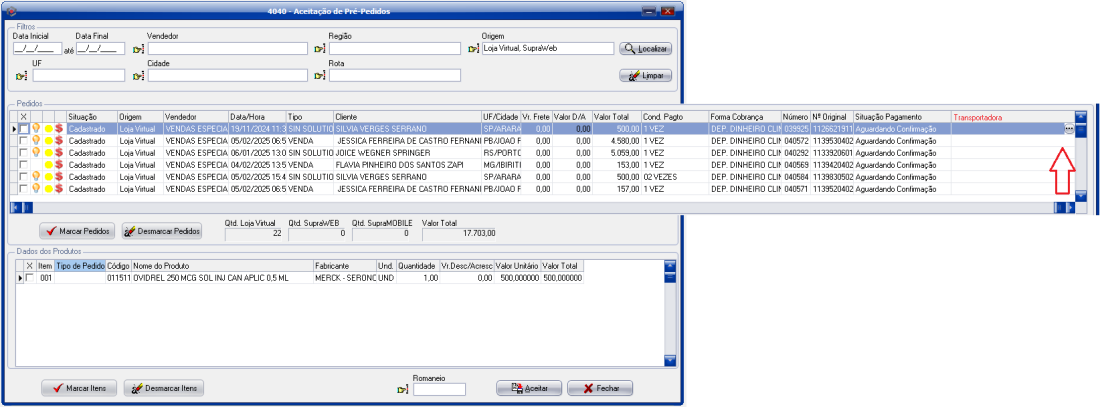Click the Origem lookup icon
Image resolution: width=1100 pixels, height=407 pixels.
click(x=473, y=48)
